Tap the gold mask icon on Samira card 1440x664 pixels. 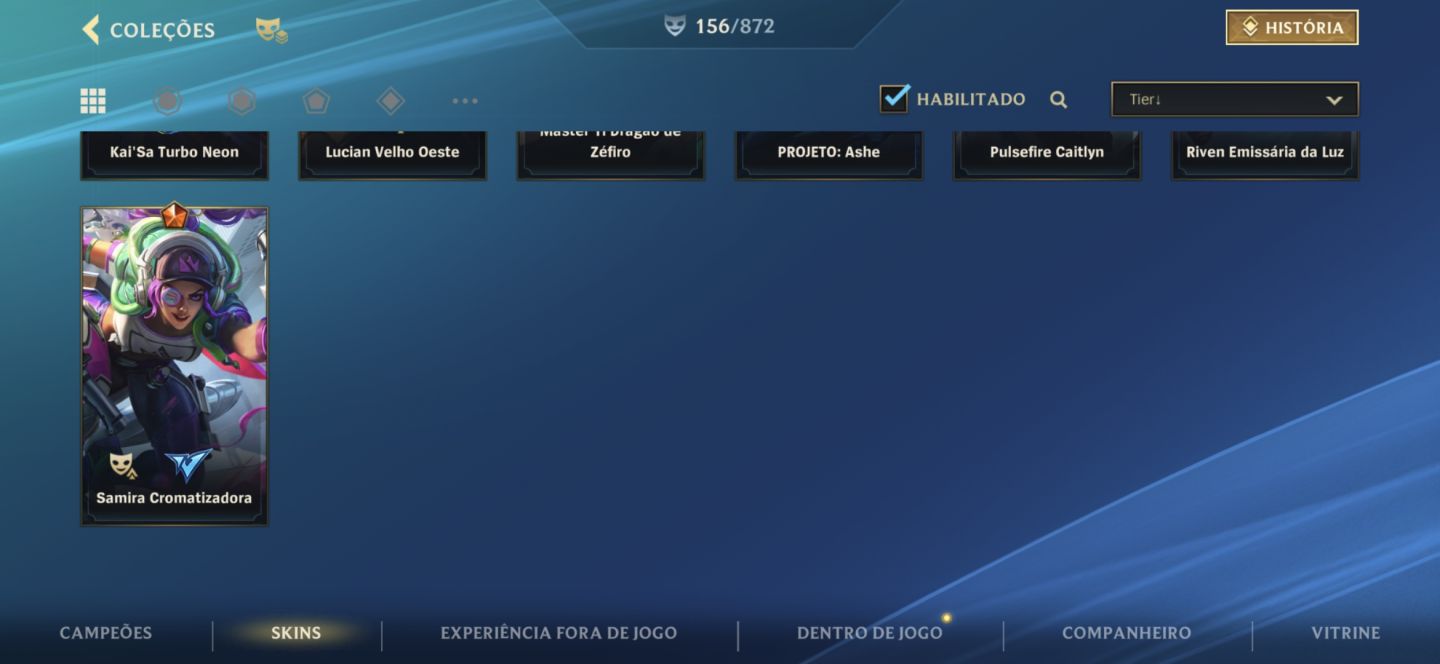coord(122,465)
